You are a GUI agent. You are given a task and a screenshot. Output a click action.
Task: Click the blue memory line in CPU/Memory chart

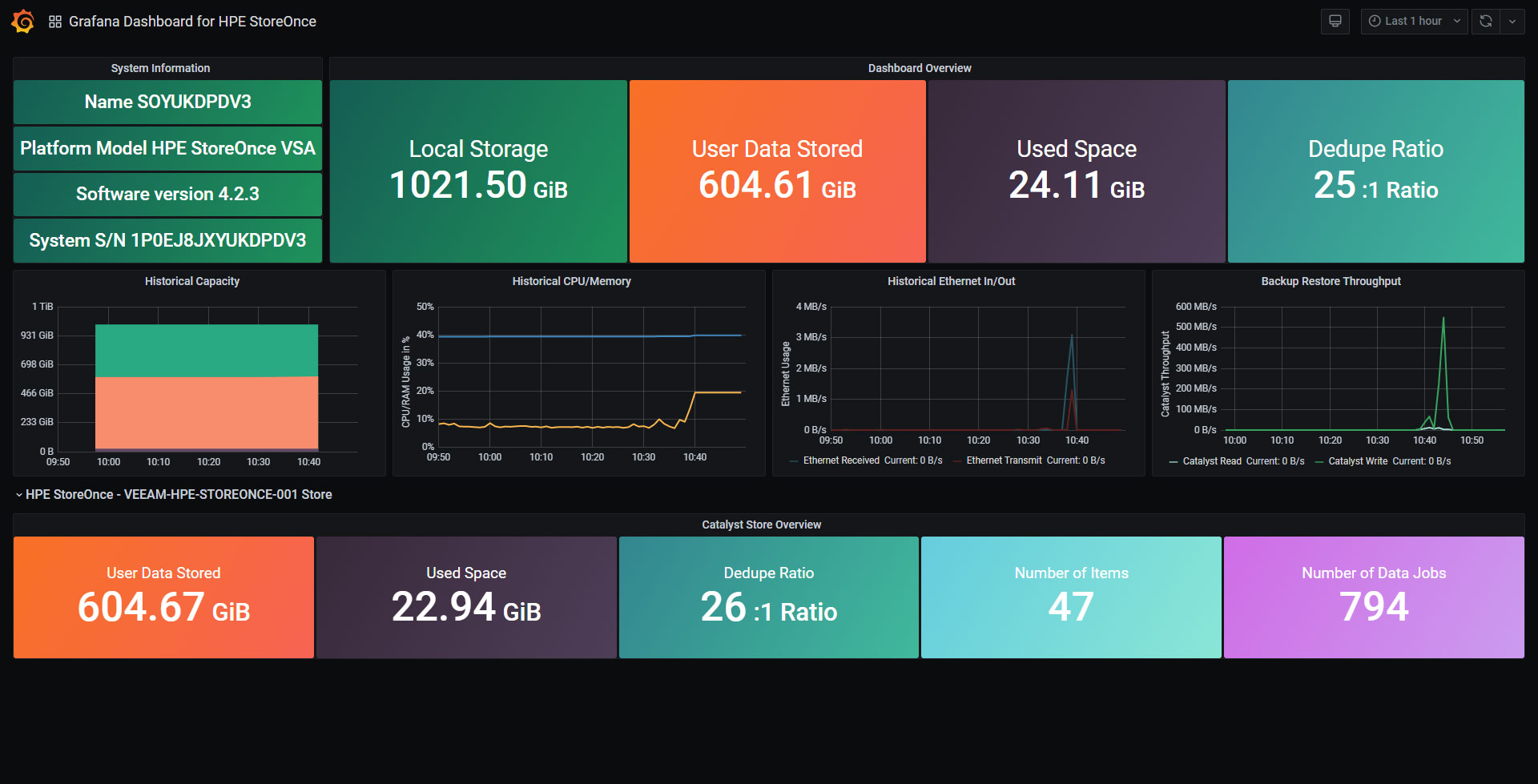[x=590, y=336]
